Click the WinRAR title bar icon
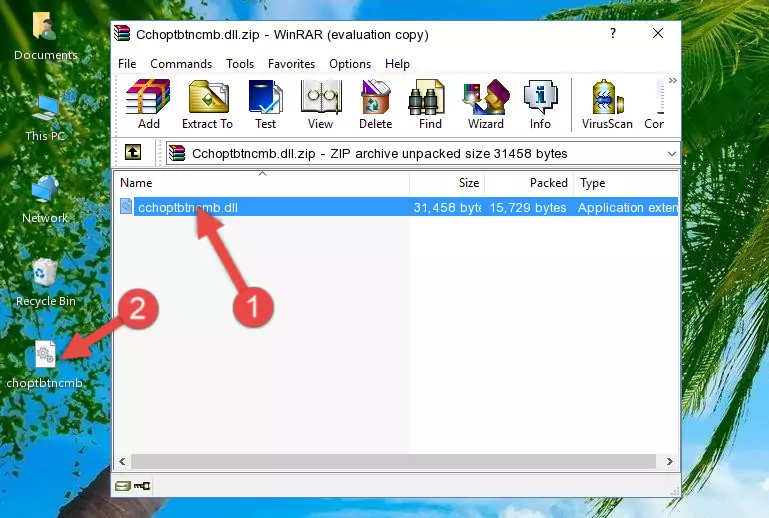The image size is (769, 518). pos(122,33)
